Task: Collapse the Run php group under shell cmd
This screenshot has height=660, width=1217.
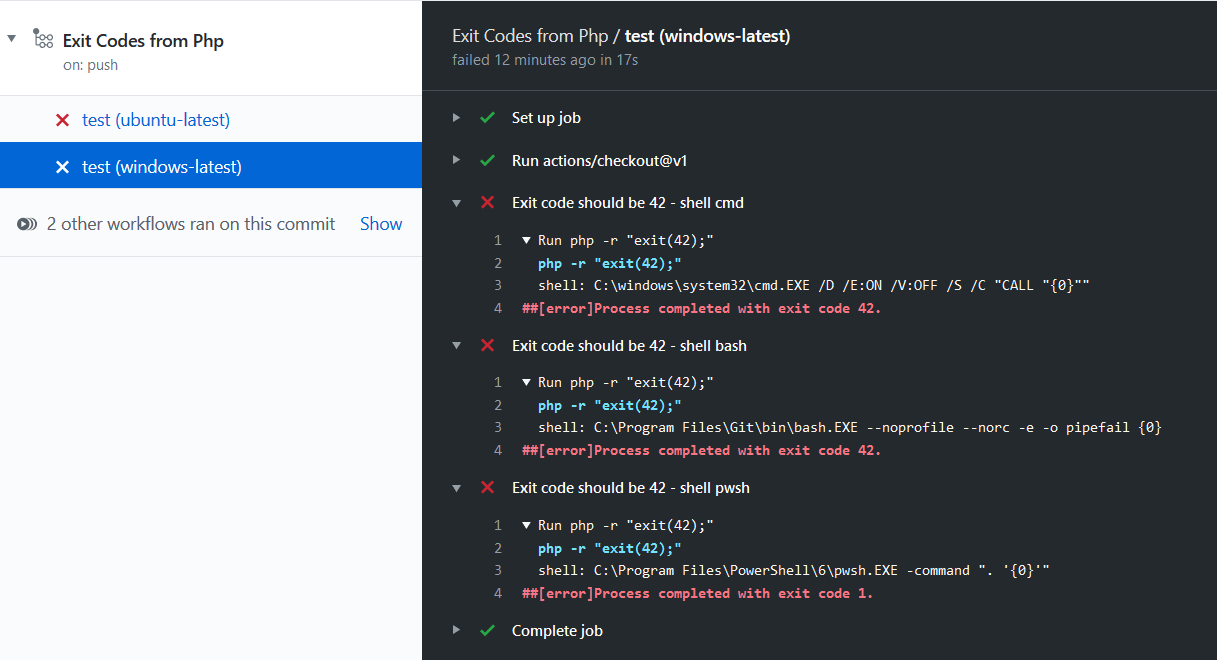Action: [527, 240]
